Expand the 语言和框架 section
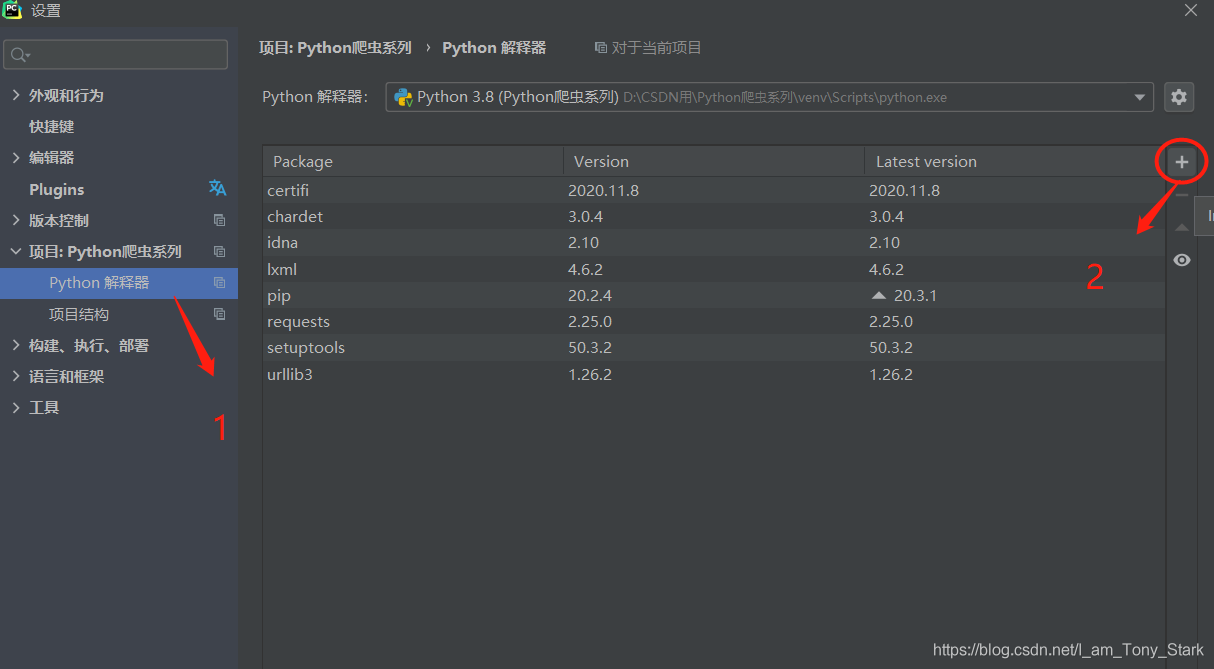The image size is (1214, 669). tap(15, 376)
